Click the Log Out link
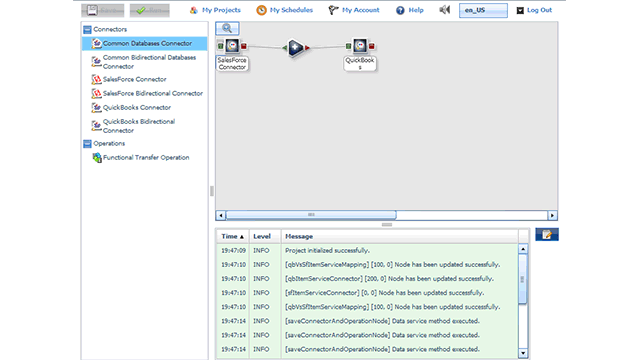The height and width of the screenshot is (360, 640). (x=539, y=10)
